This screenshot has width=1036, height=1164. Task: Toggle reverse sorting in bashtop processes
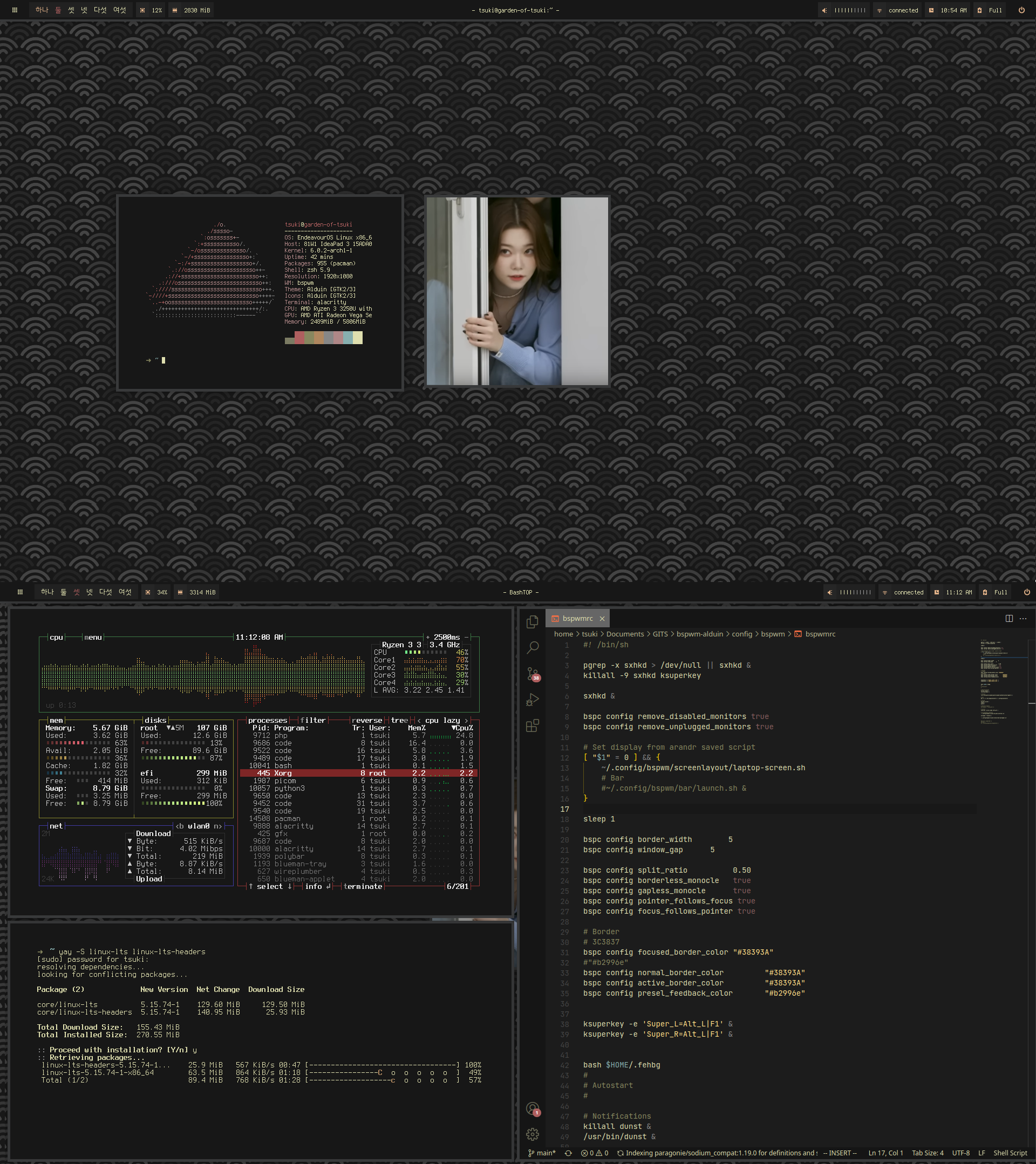point(367,720)
